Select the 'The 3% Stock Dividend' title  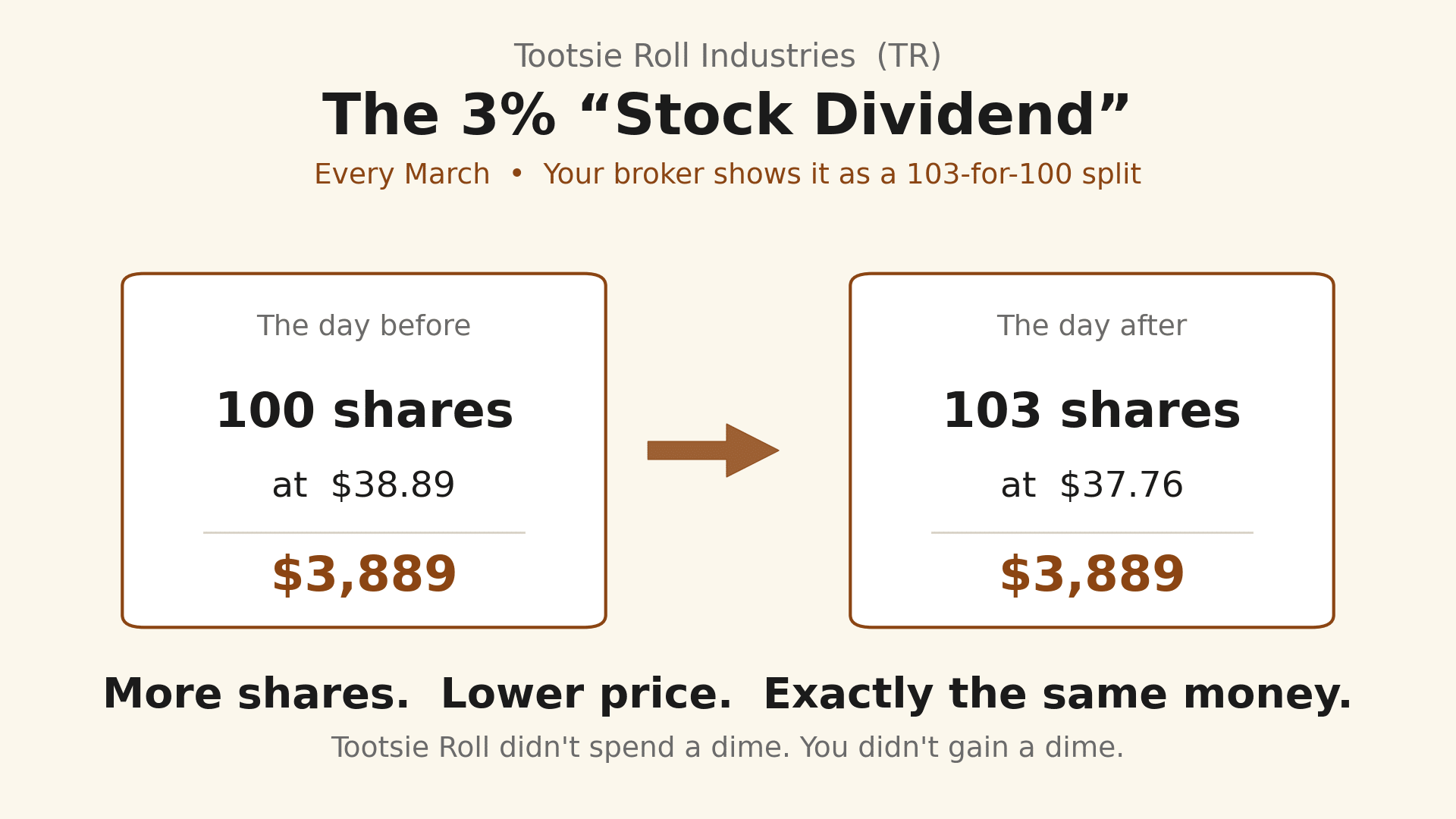(x=726, y=116)
